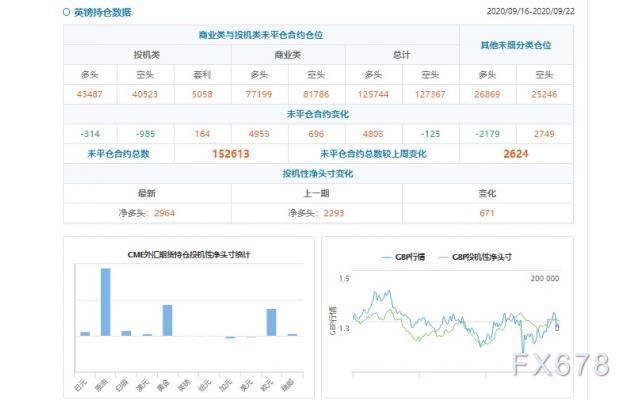Viewport: 640px width, 400px height.
Task: Click the commercial short value 81786
Action: coord(316,94)
